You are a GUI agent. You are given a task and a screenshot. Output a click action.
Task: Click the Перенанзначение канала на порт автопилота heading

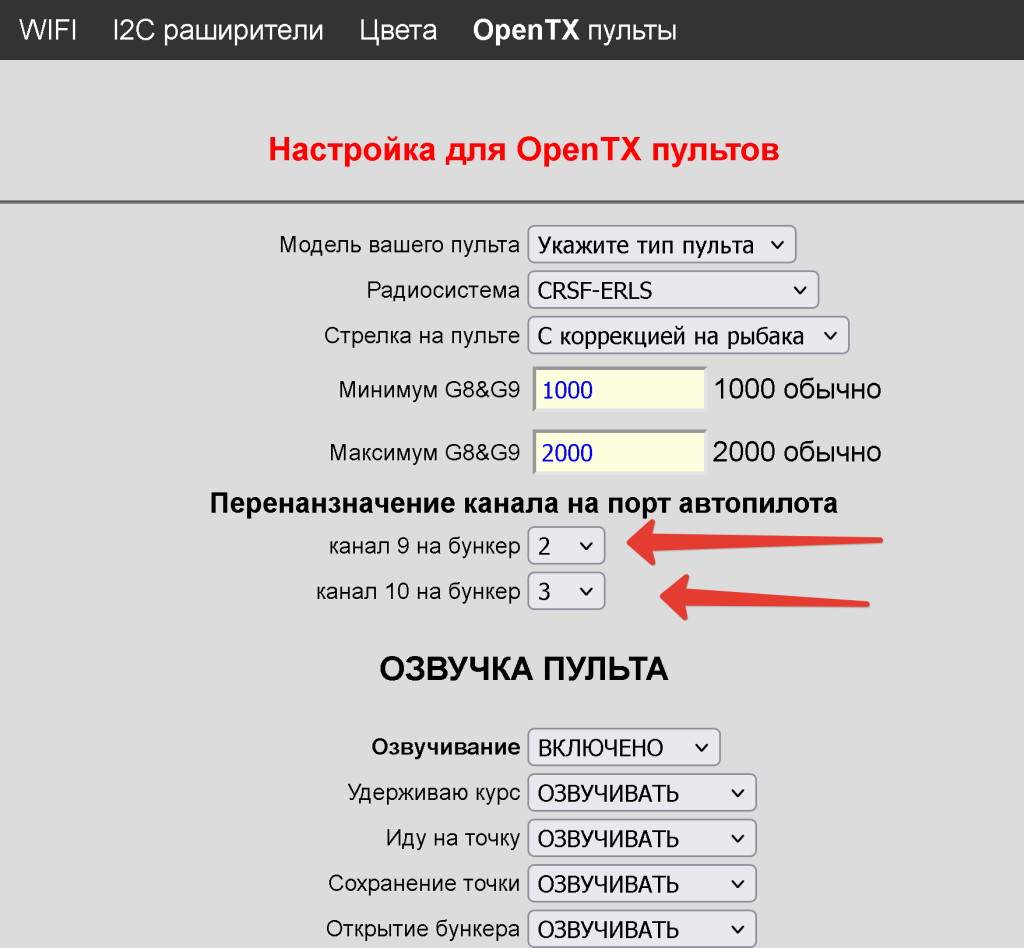[524, 503]
